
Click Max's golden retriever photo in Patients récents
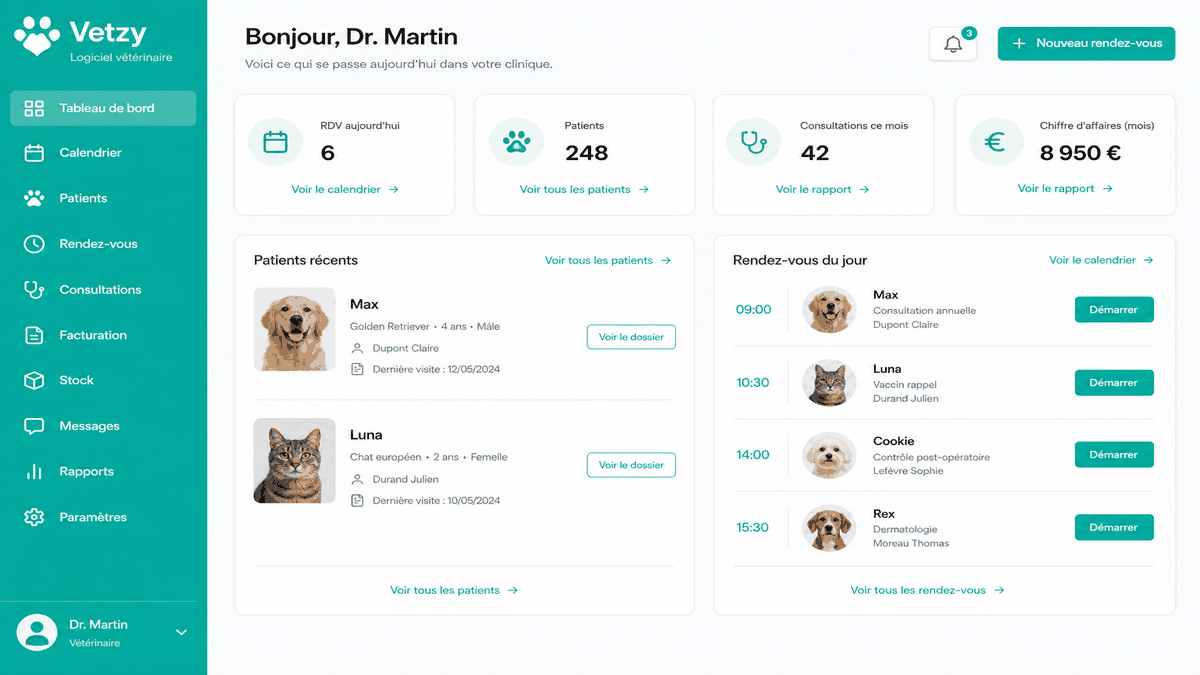click(294, 329)
